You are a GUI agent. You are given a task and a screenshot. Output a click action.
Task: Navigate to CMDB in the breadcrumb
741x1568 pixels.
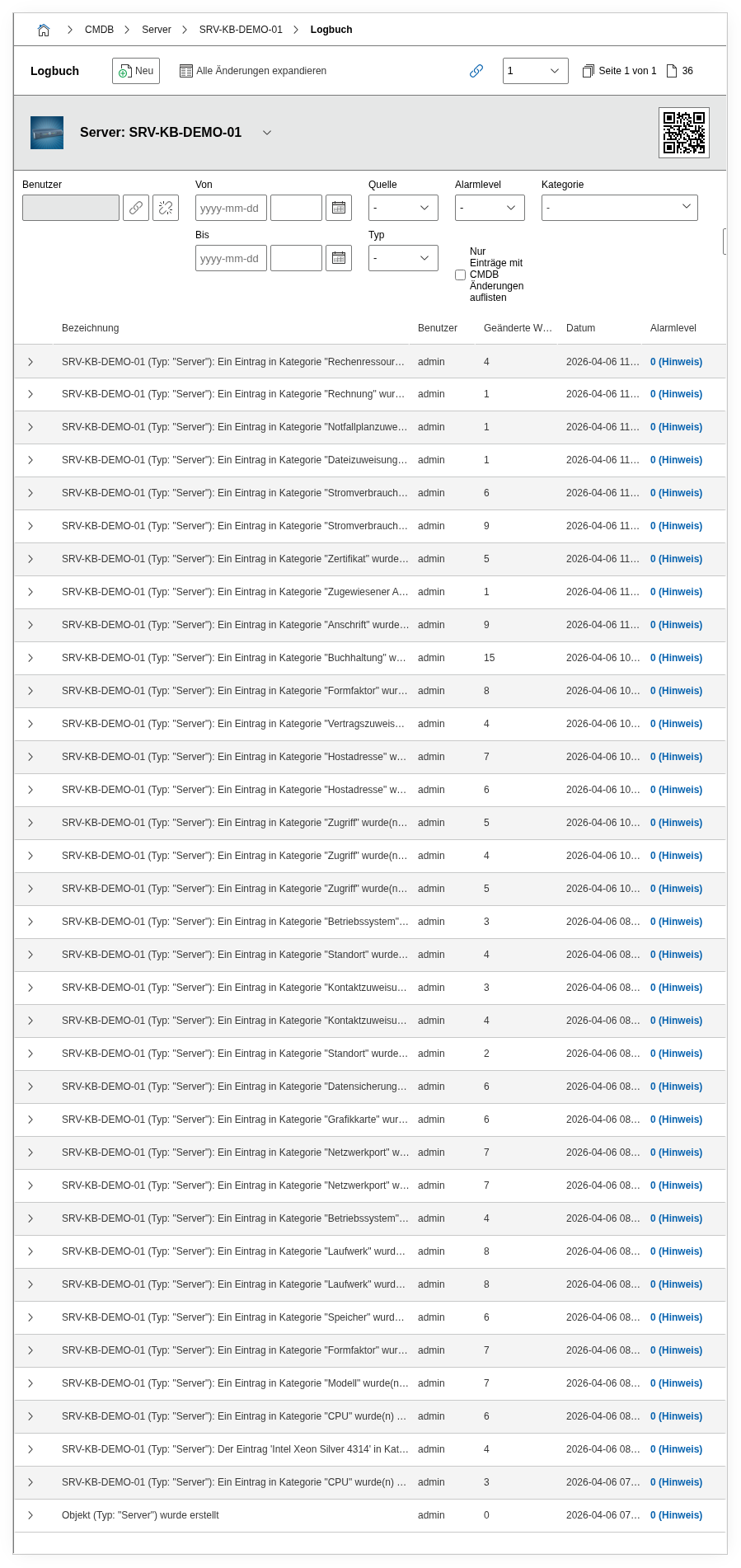click(x=99, y=30)
